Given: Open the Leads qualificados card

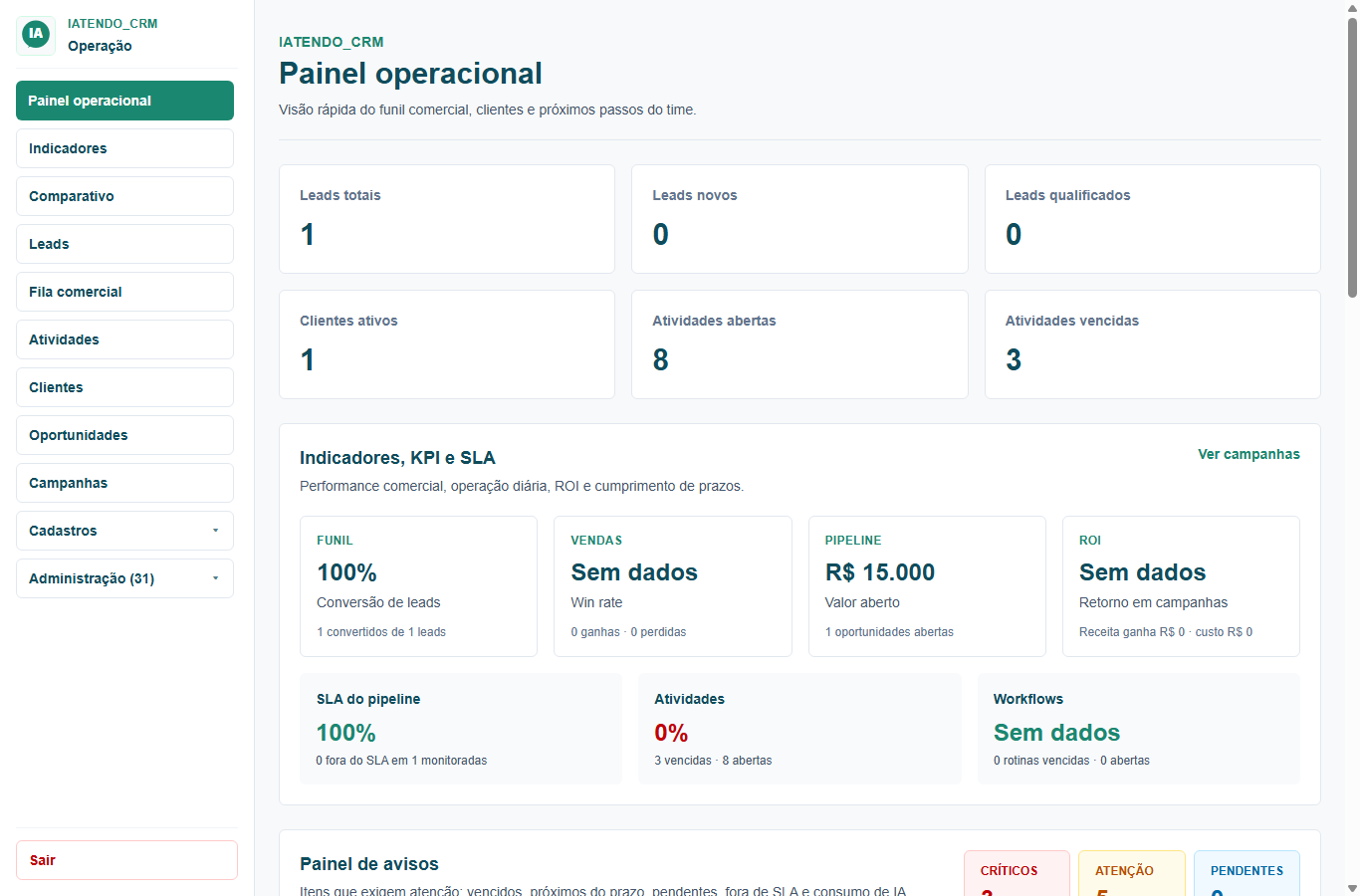Looking at the screenshot, I should pos(1153,219).
